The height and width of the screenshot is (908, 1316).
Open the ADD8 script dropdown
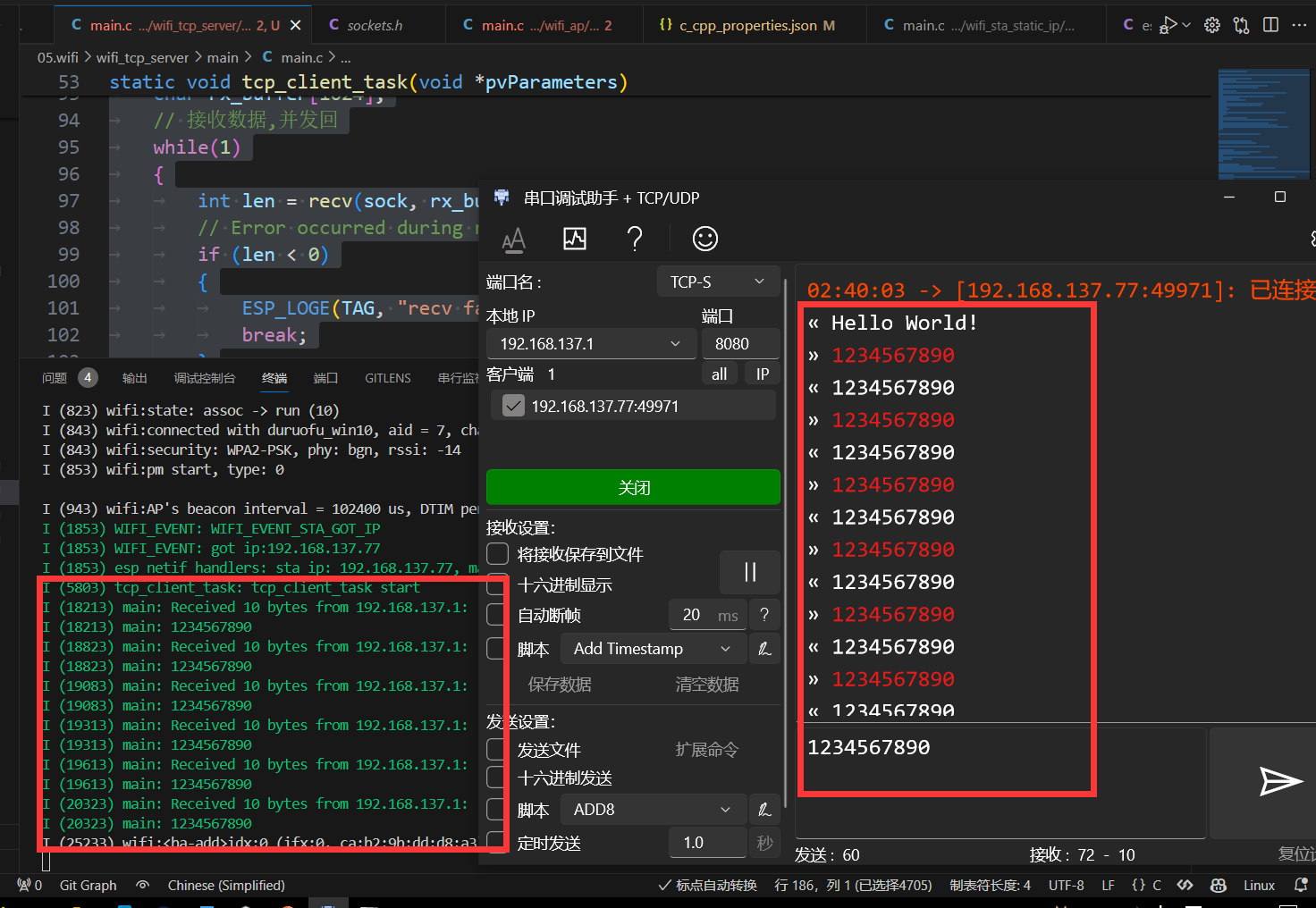pos(653,810)
